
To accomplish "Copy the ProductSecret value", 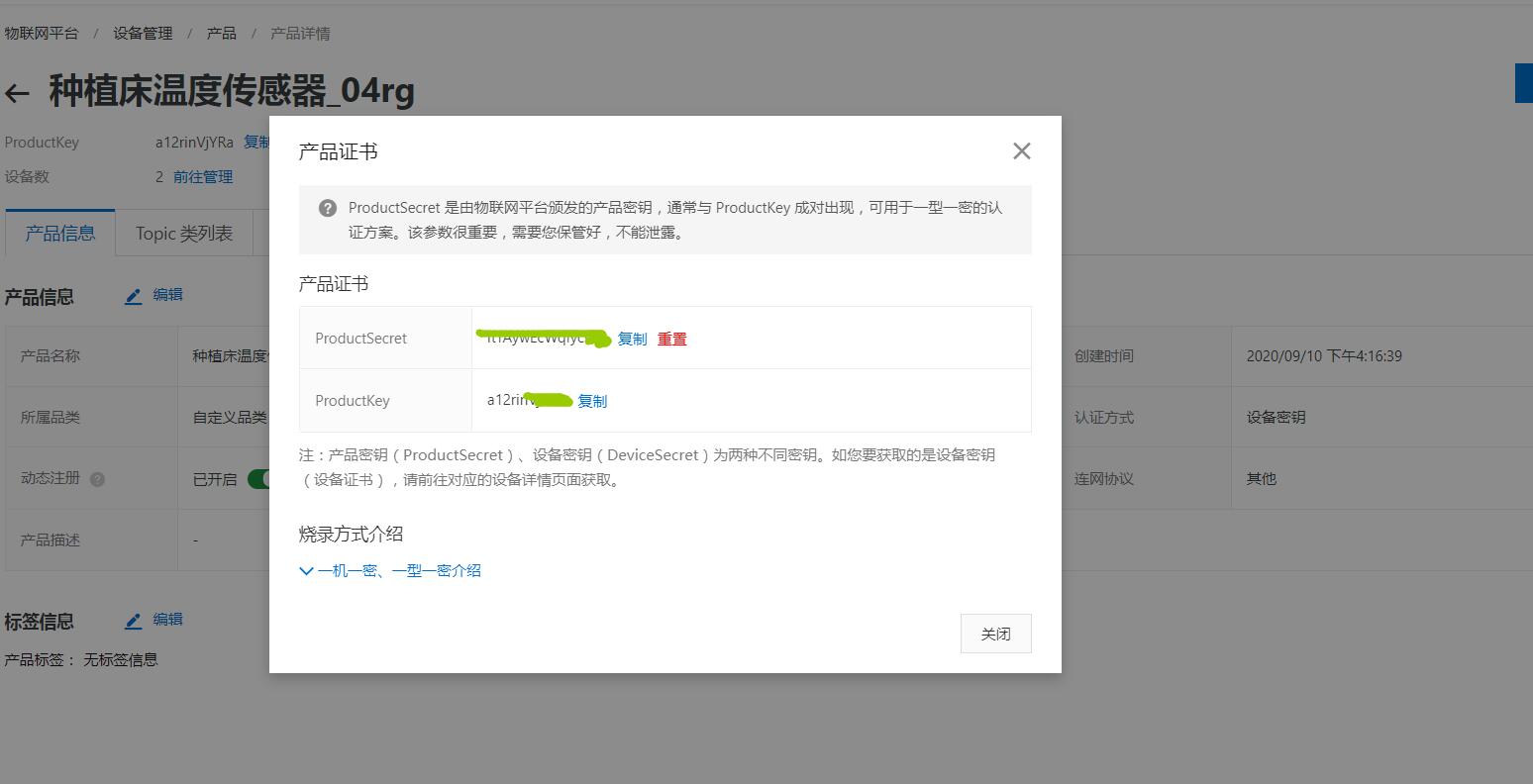I will click(x=632, y=339).
